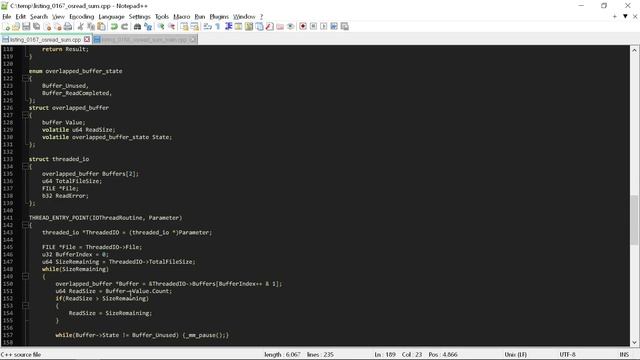Create a new document with New icon
640x360 pixels.
[x=6, y=27]
